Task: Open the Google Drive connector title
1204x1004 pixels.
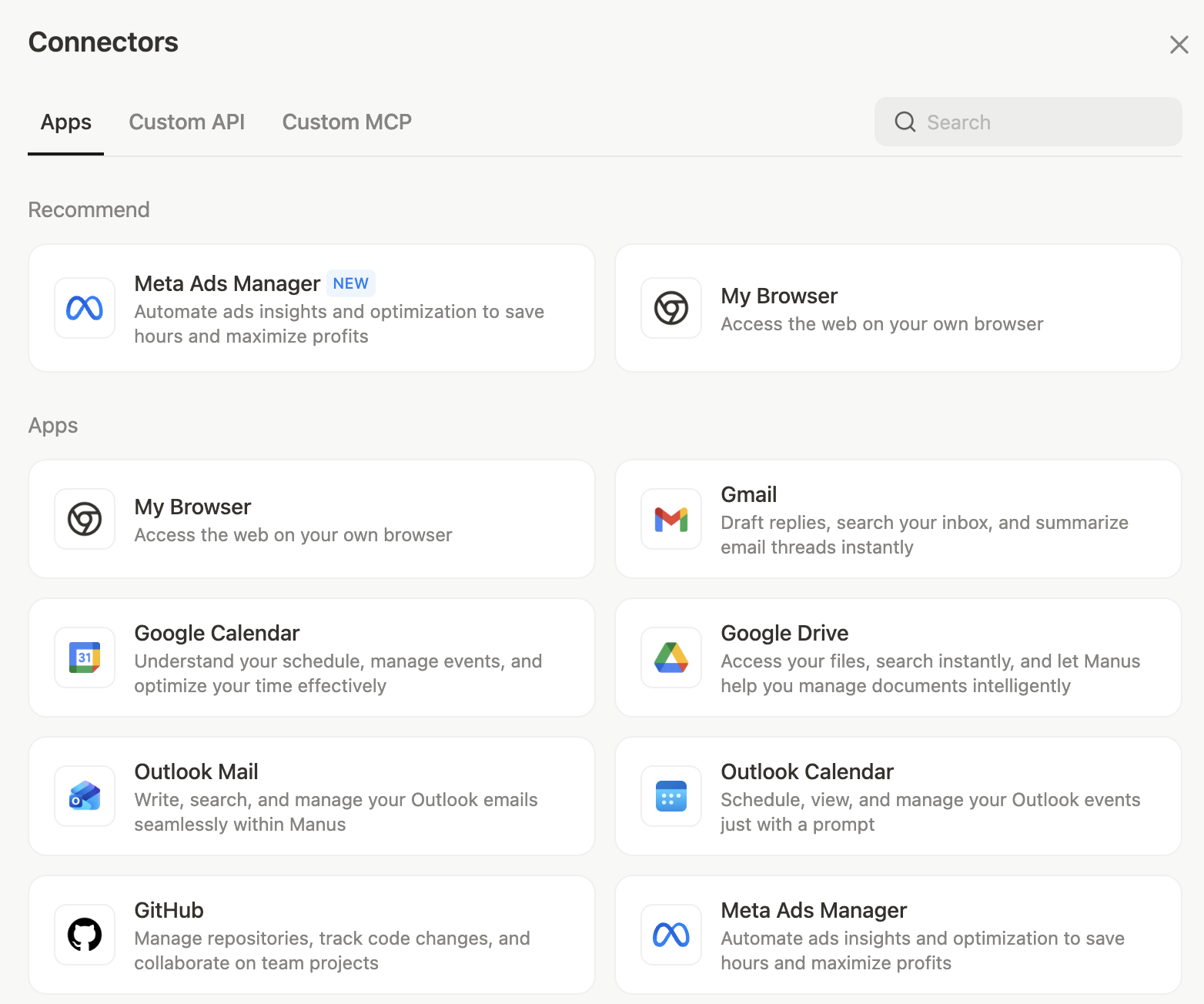Action: (x=784, y=634)
